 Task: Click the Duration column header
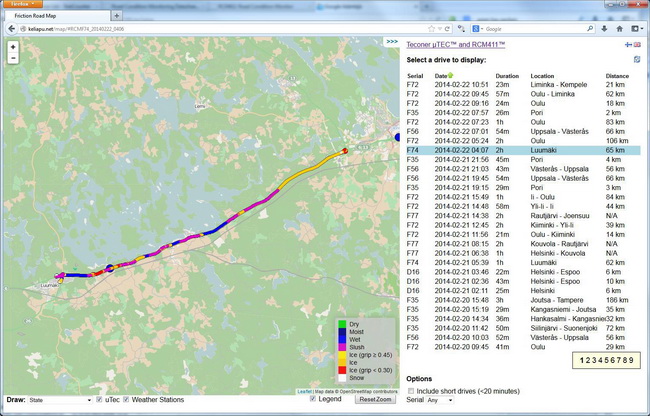click(x=507, y=76)
